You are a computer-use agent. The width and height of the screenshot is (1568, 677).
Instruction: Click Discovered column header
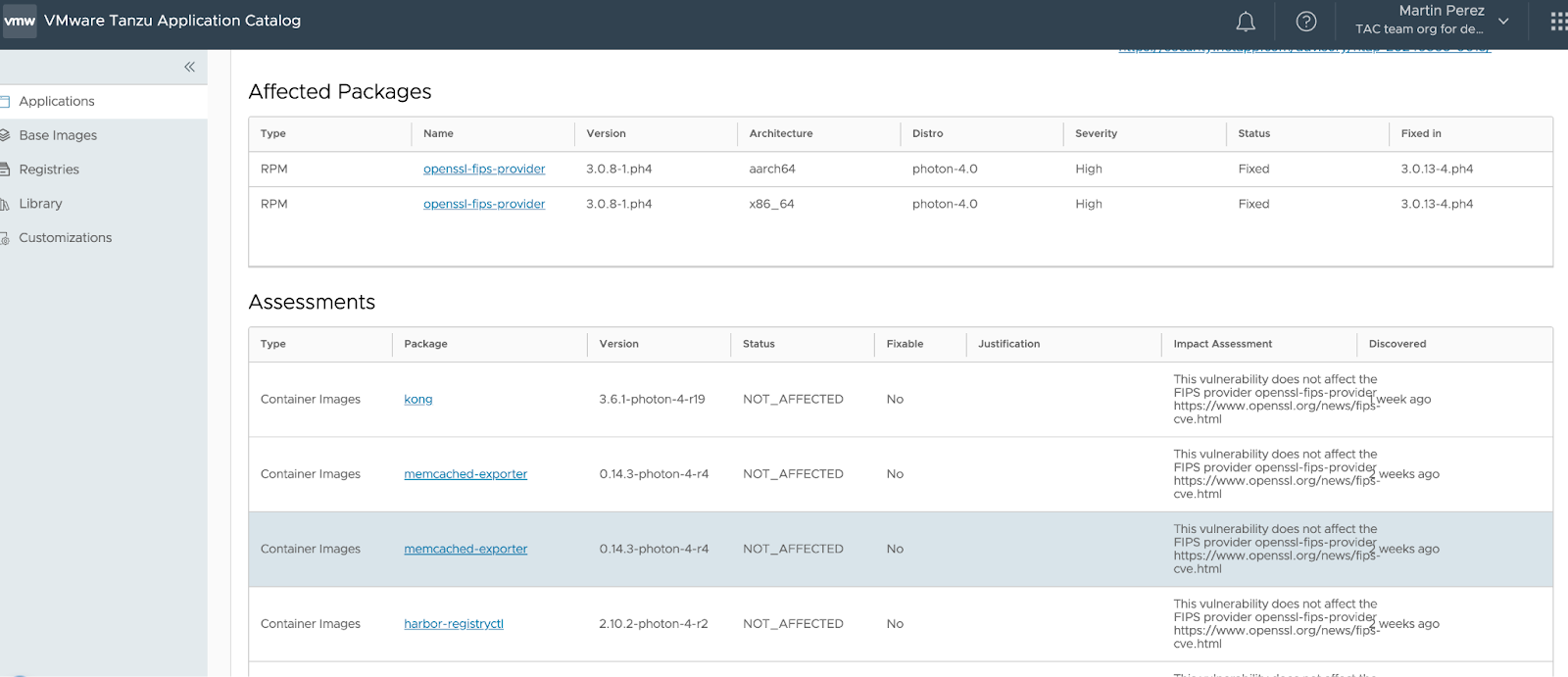(1397, 344)
